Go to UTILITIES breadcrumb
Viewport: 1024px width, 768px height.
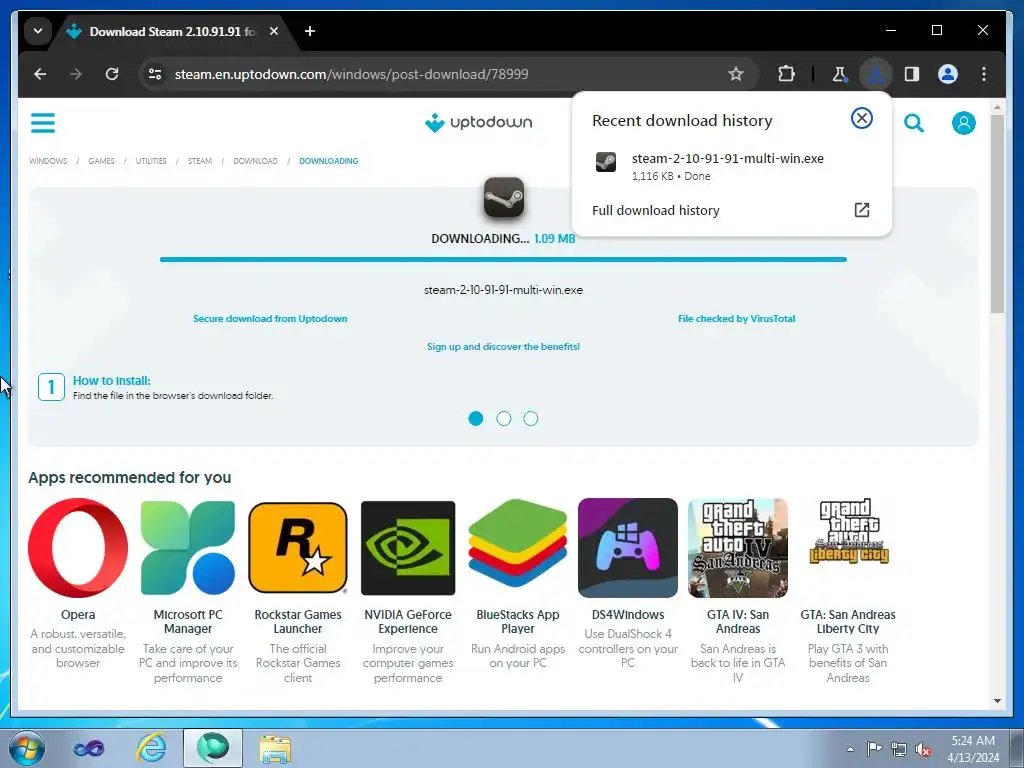pyautogui.click(x=151, y=161)
